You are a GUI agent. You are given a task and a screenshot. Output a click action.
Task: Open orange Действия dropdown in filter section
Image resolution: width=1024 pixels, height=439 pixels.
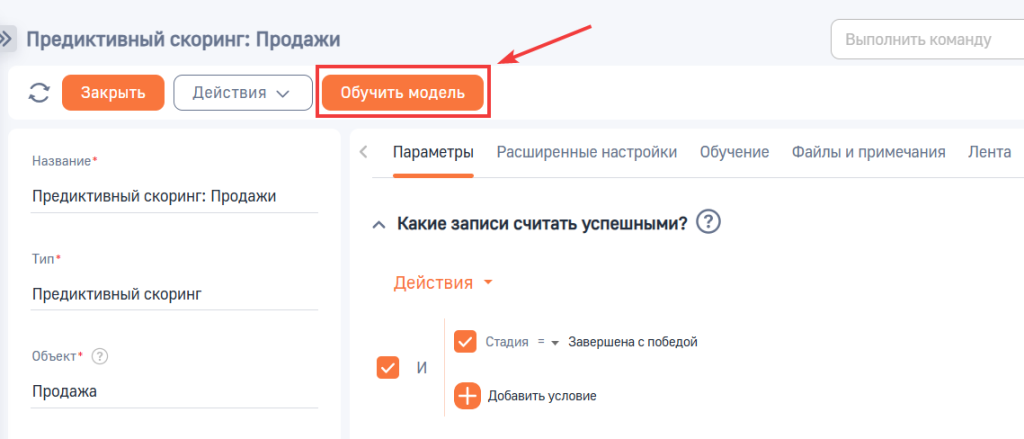[443, 283]
